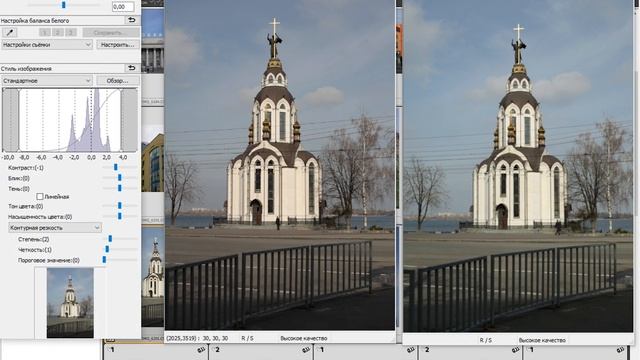640x360 pixels.
Task: Click the Блик slider handle
Action: tap(120, 178)
